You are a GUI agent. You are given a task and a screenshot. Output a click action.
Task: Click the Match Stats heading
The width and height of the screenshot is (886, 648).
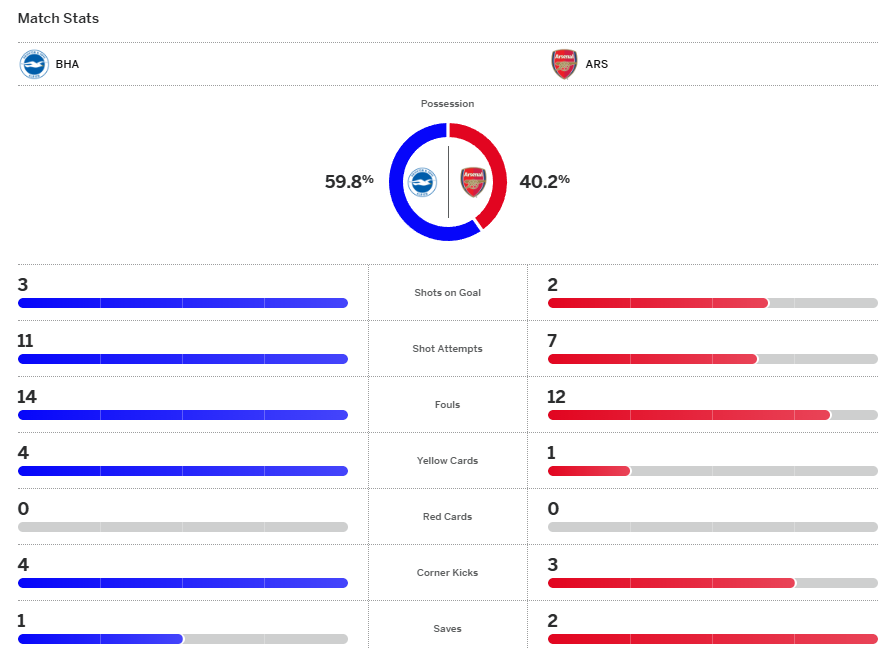[58, 18]
